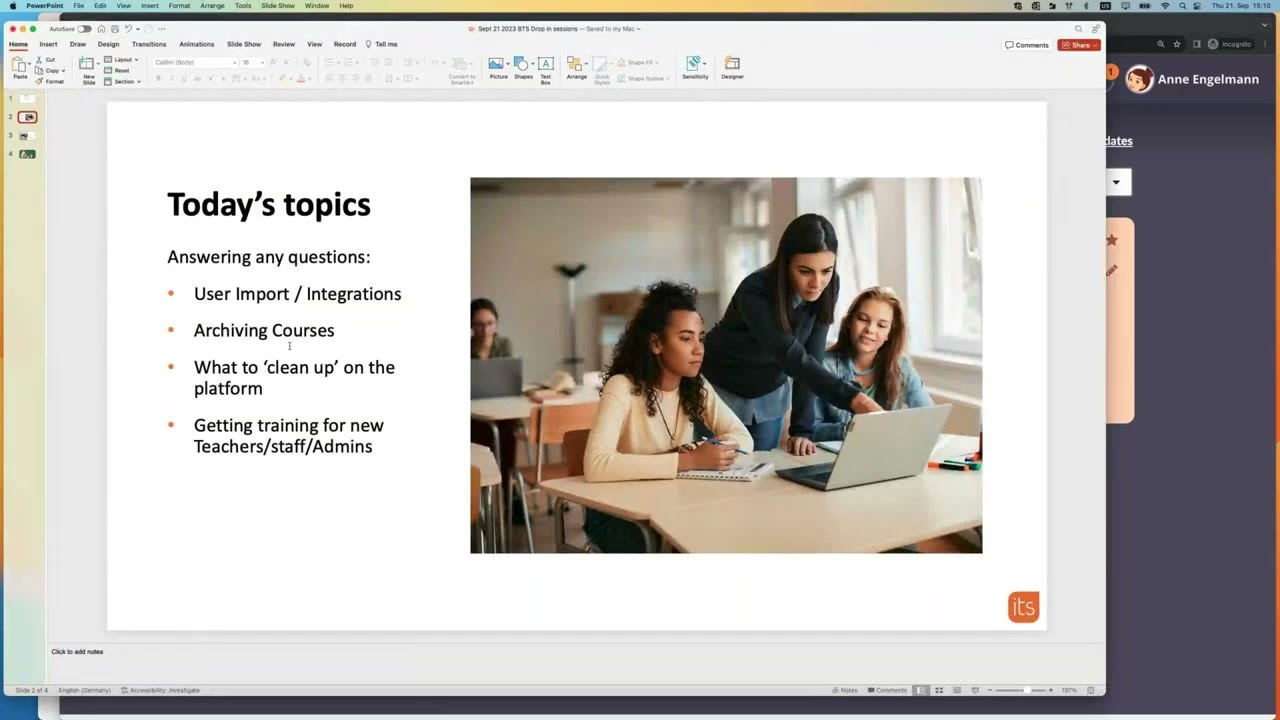Click the Cut scissors icon
Viewport: 1280px width, 720px height.
[38, 60]
